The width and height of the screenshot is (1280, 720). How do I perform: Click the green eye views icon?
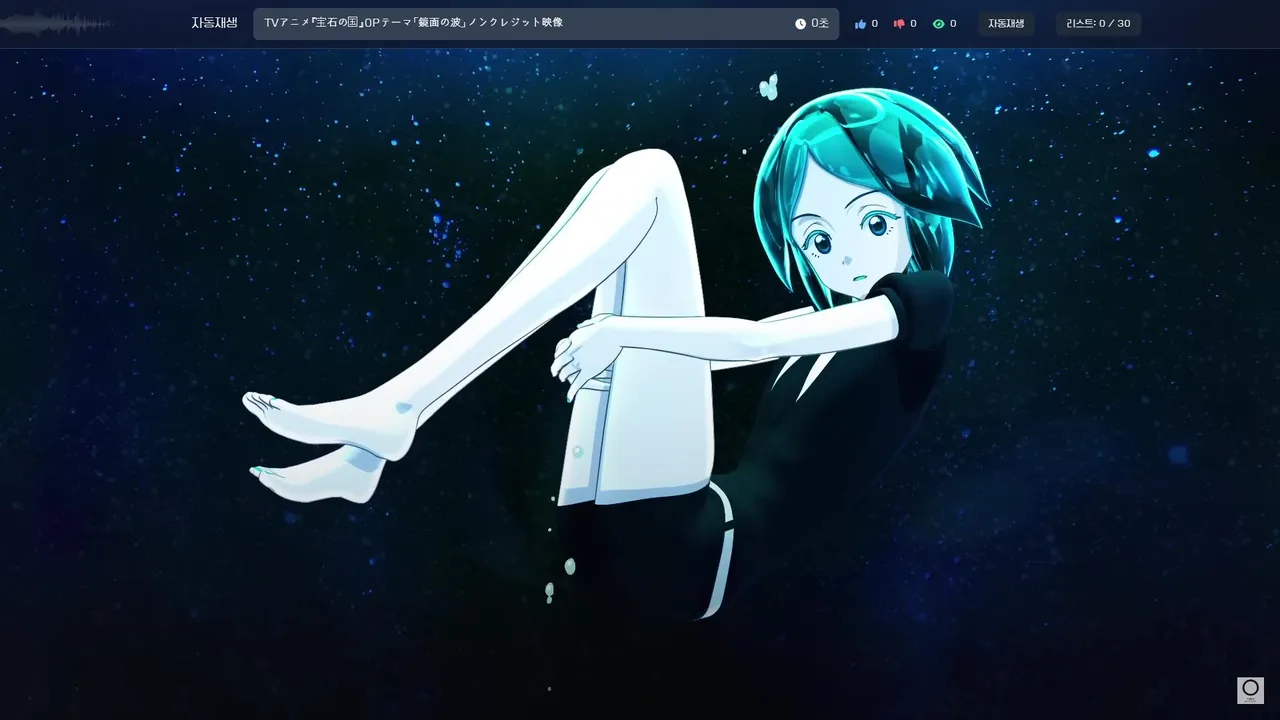(x=938, y=24)
